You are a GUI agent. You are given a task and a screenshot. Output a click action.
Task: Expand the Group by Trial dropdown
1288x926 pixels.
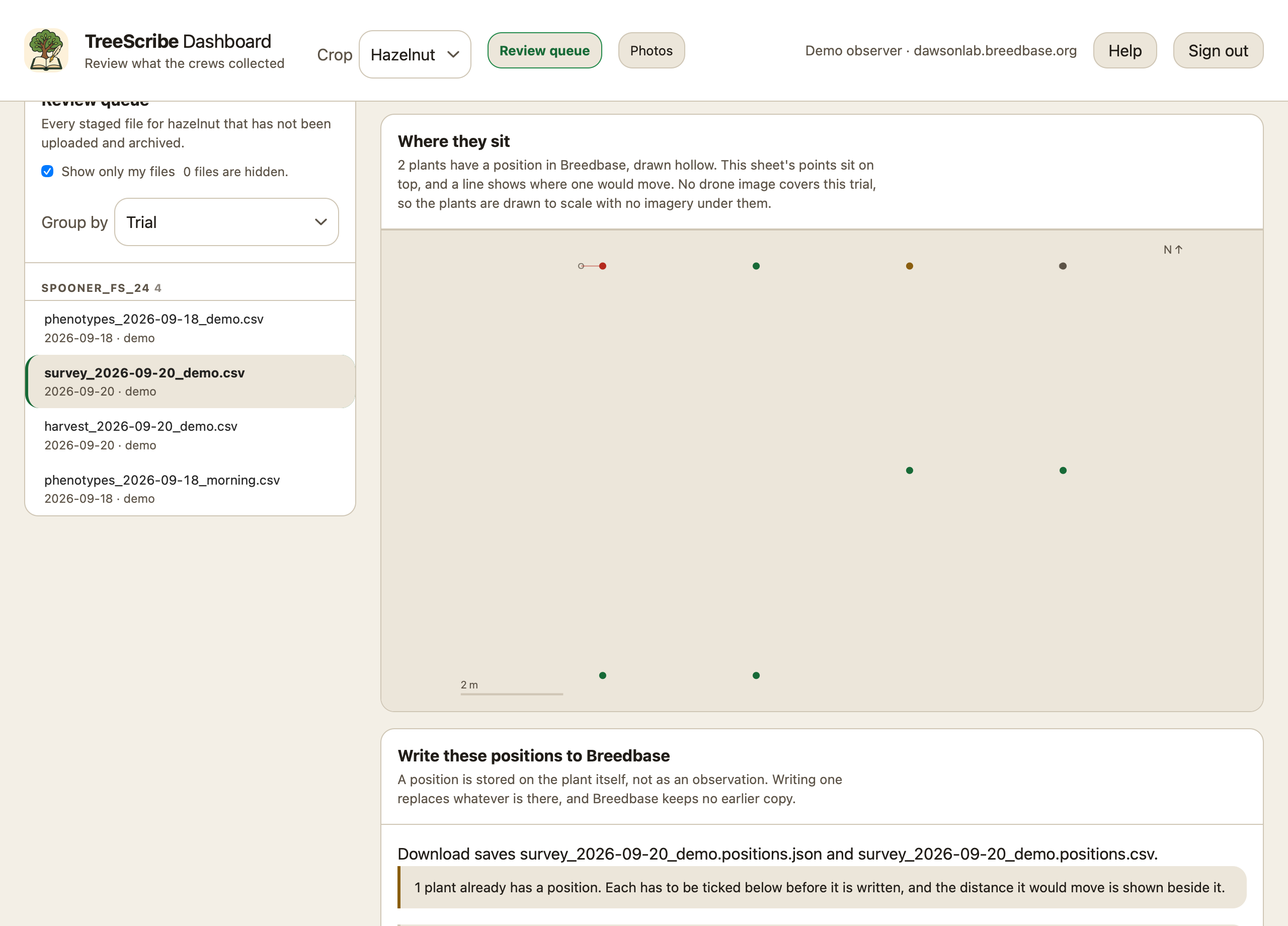pos(226,222)
